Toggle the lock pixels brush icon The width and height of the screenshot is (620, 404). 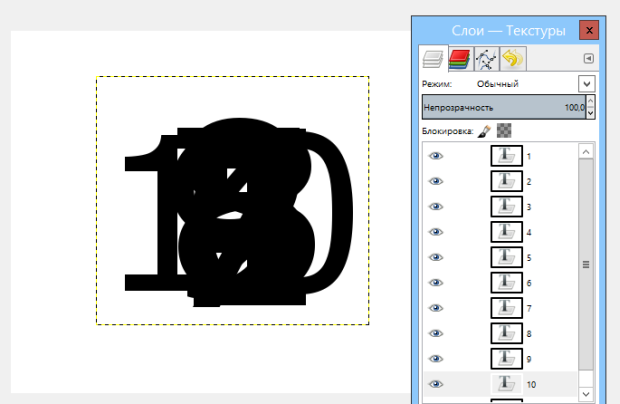(x=483, y=129)
